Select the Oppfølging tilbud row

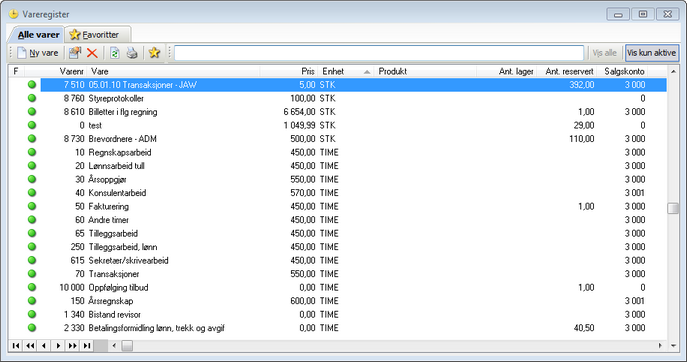[337, 287]
